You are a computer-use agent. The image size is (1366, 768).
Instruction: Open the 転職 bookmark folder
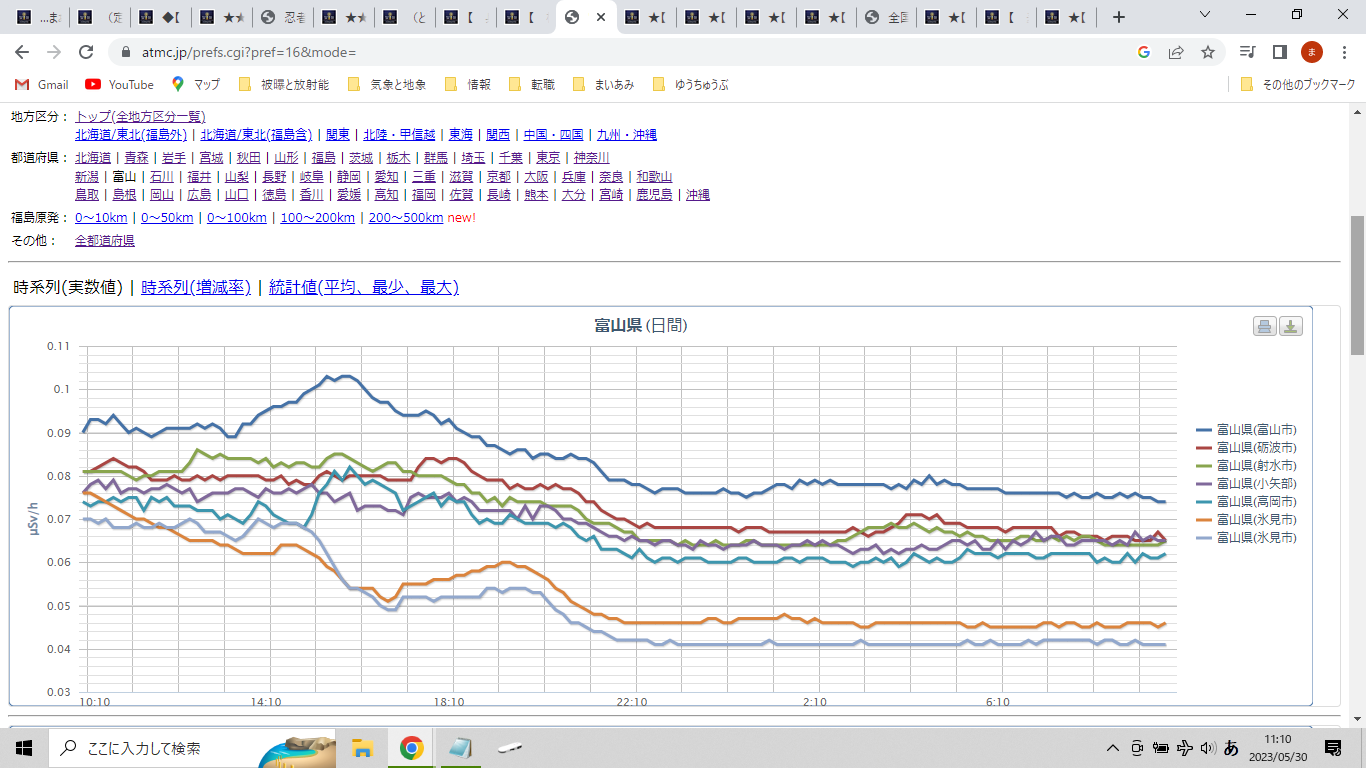[532, 85]
